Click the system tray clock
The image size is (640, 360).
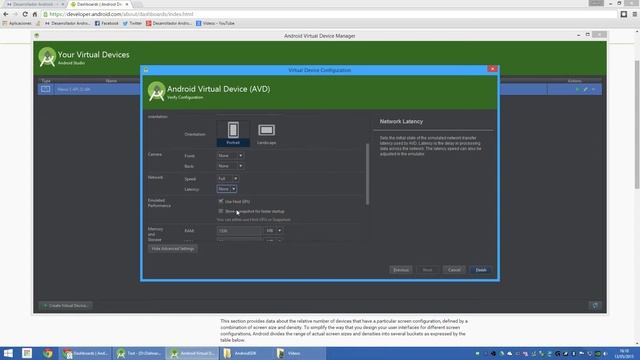click(x=624, y=353)
